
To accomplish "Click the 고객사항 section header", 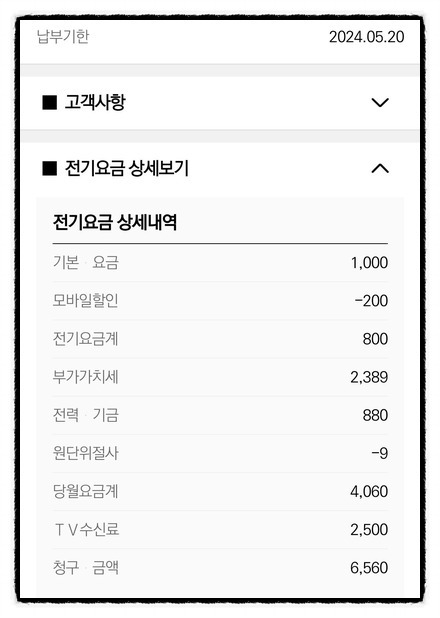I will pyautogui.click(x=220, y=103).
